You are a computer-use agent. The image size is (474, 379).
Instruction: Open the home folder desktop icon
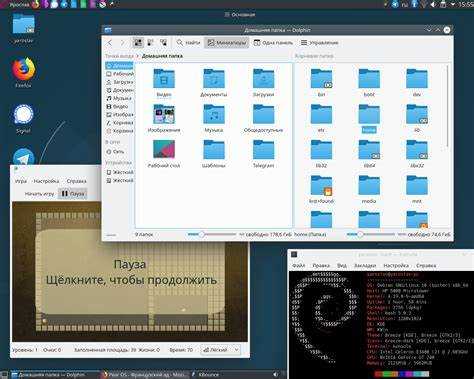click(23, 28)
